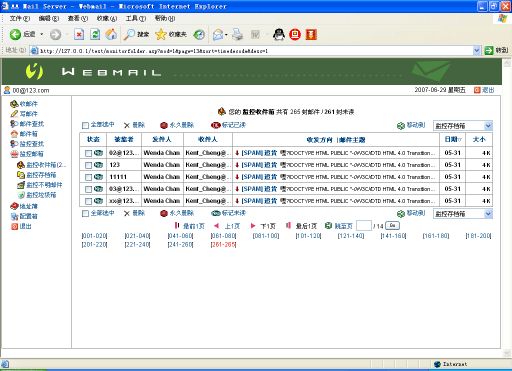Click pagination Go button
512x371 pixels.
[392, 226]
